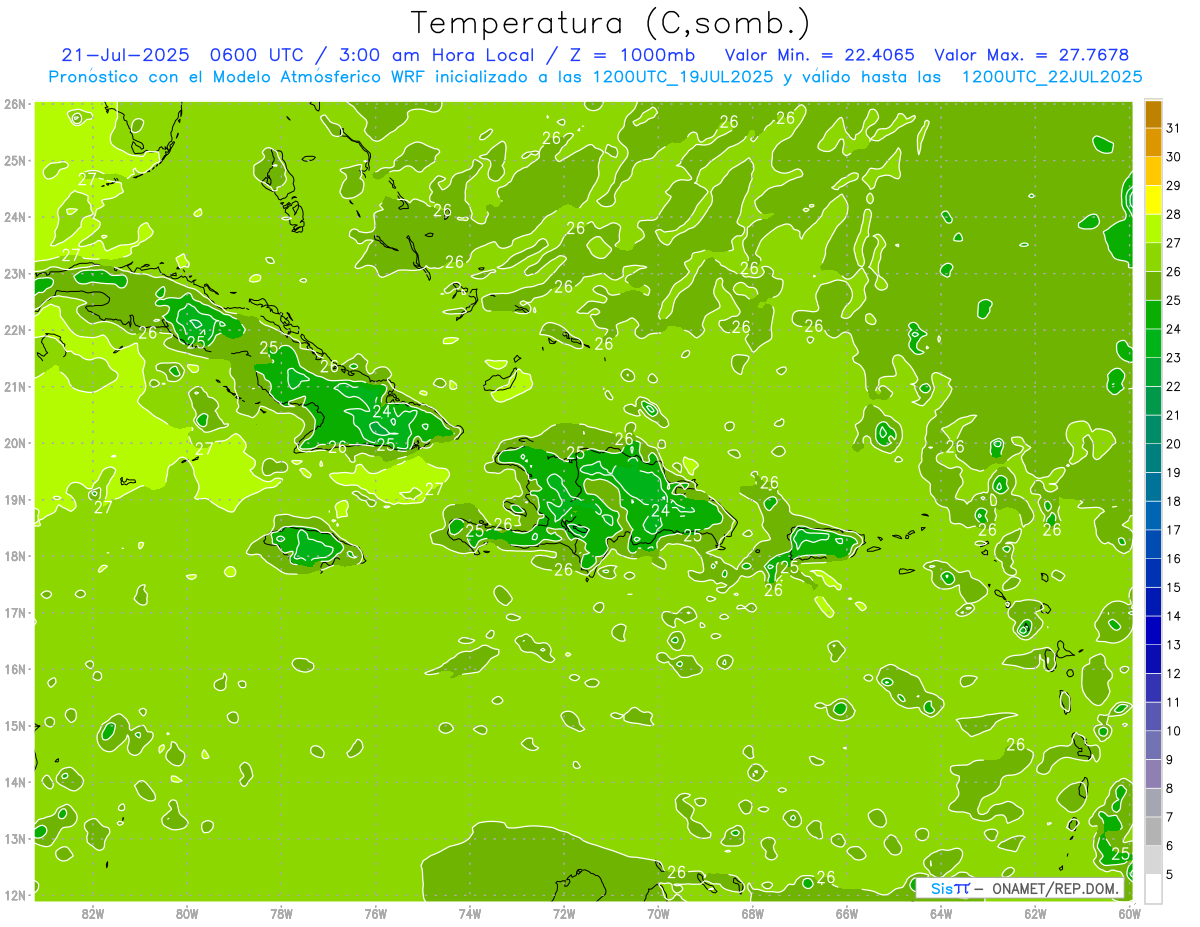The image size is (1200, 927).
Task: Pick the dark blue legend swatch between 12 and 13
Action: (x=1153, y=659)
